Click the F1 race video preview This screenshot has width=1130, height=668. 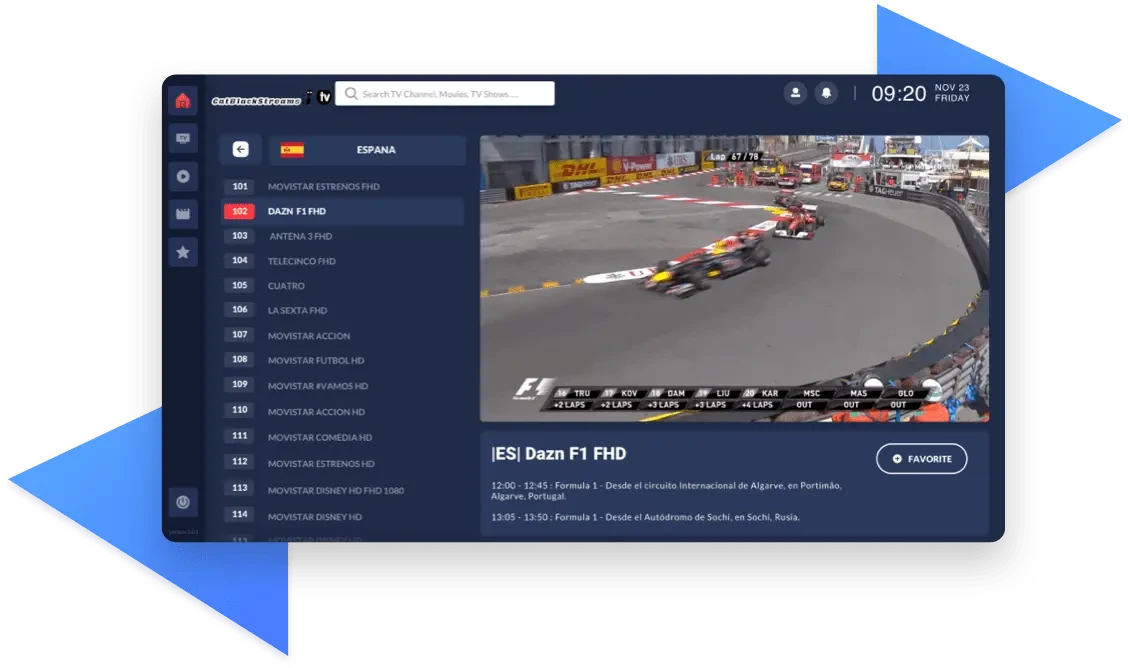(734, 278)
